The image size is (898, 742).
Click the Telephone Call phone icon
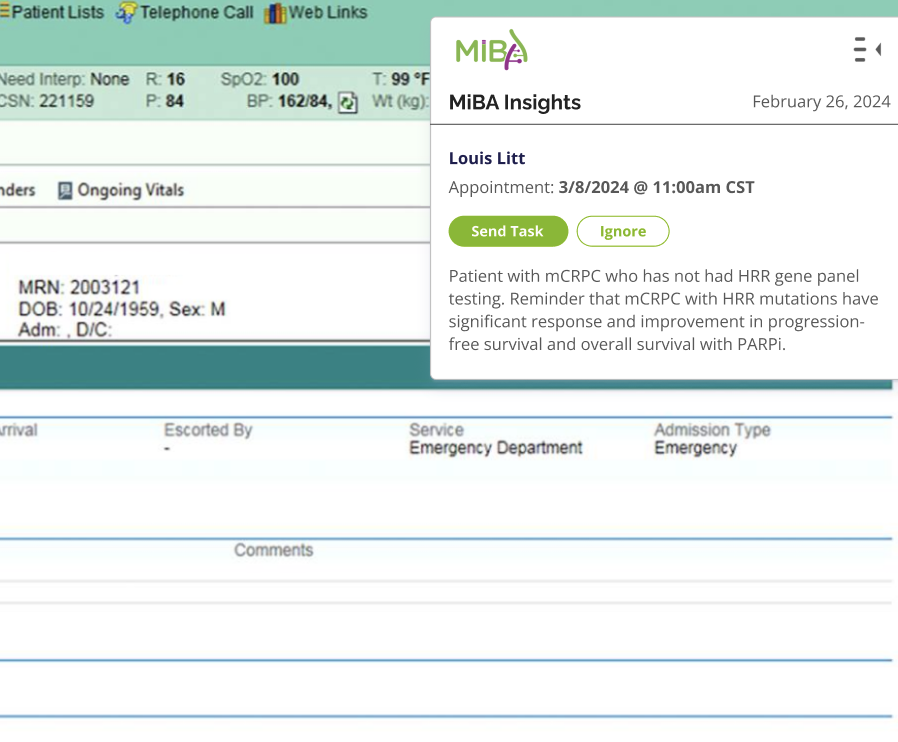tap(127, 13)
